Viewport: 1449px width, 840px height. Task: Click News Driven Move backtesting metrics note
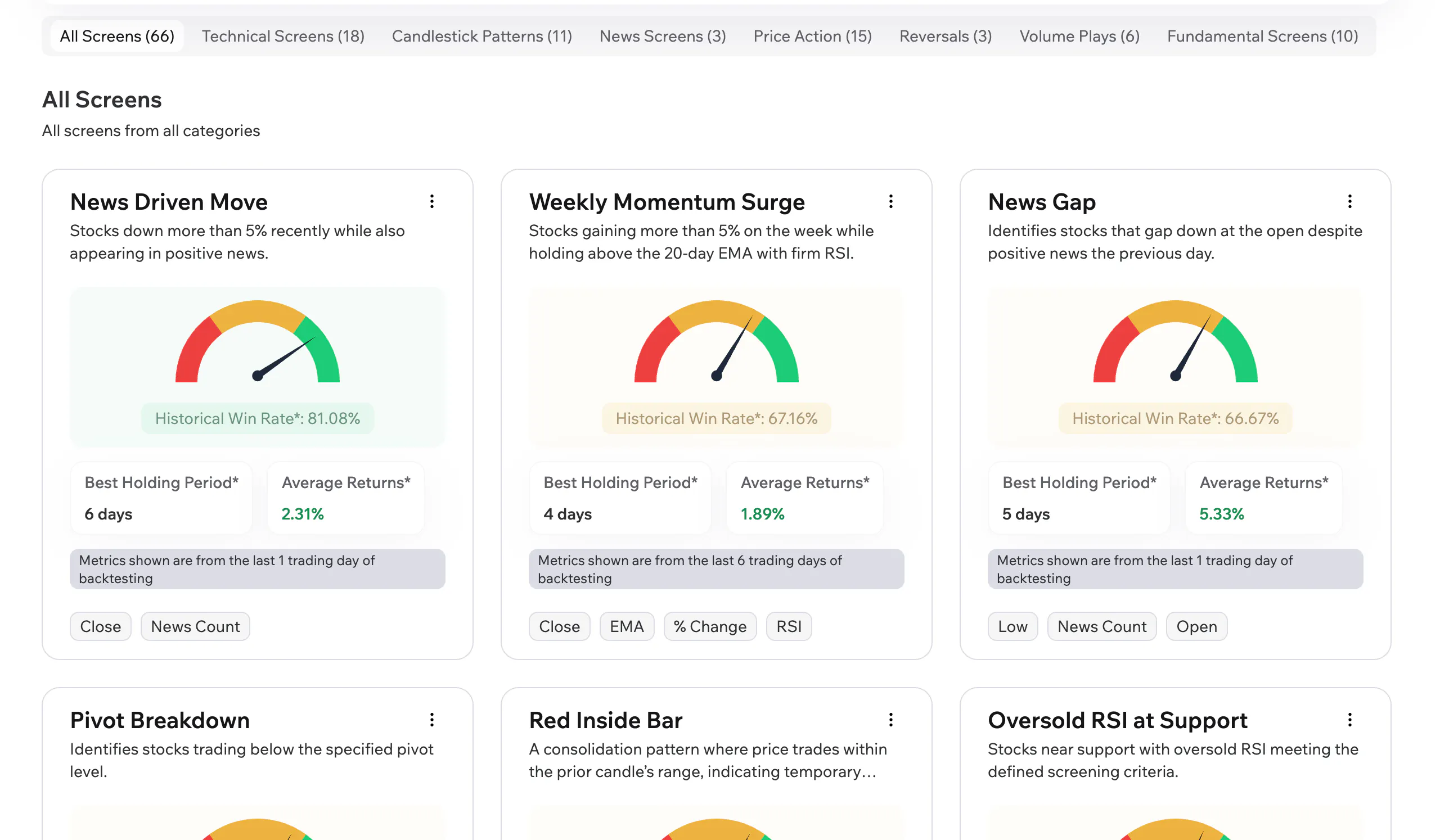(x=258, y=569)
